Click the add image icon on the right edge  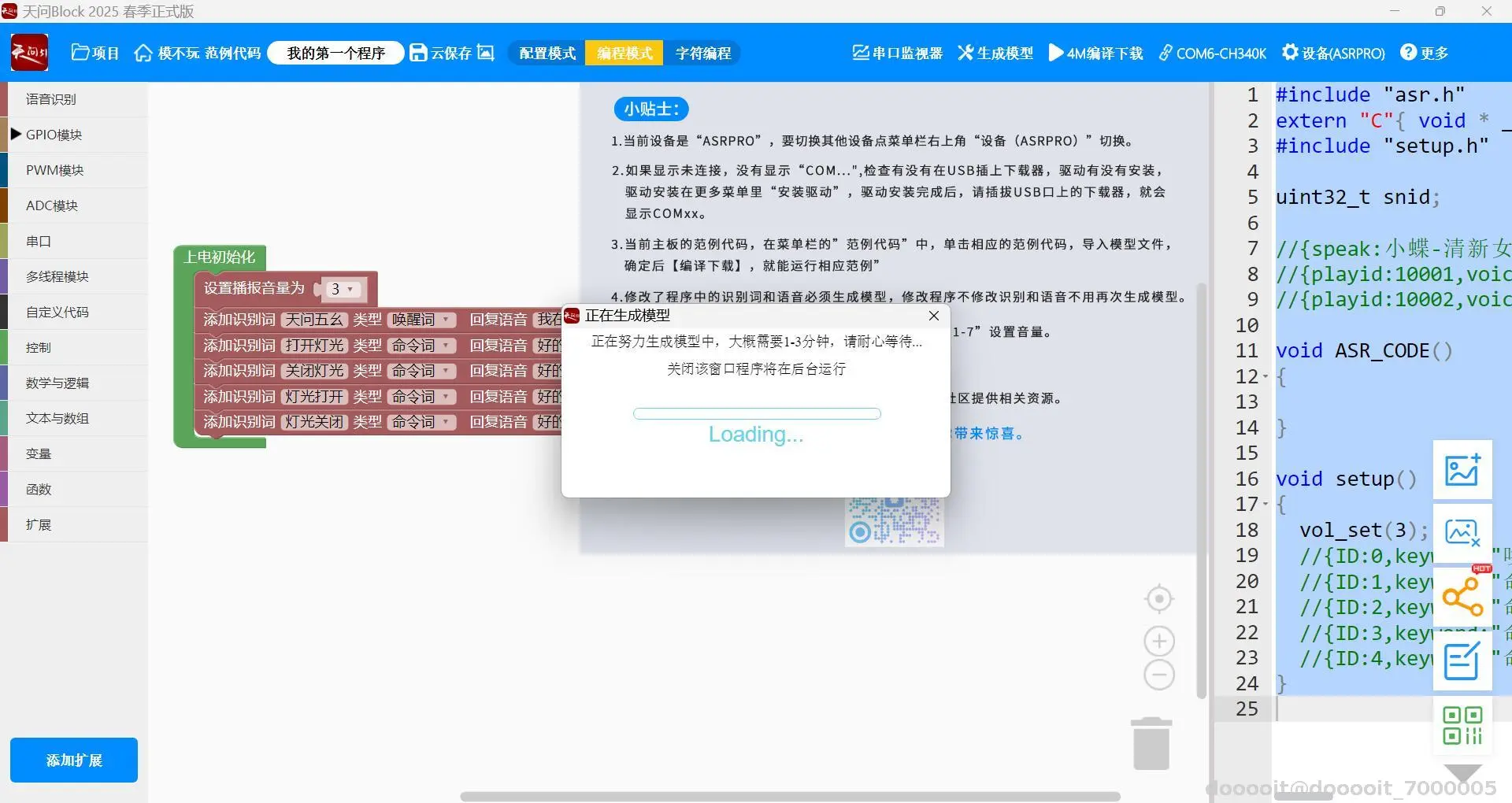pyautogui.click(x=1462, y=471)
